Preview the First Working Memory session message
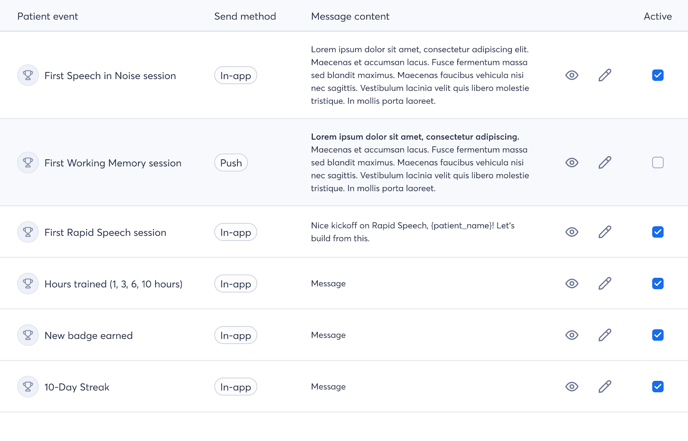The image size is (688, 441). click(x=572, y=163)
